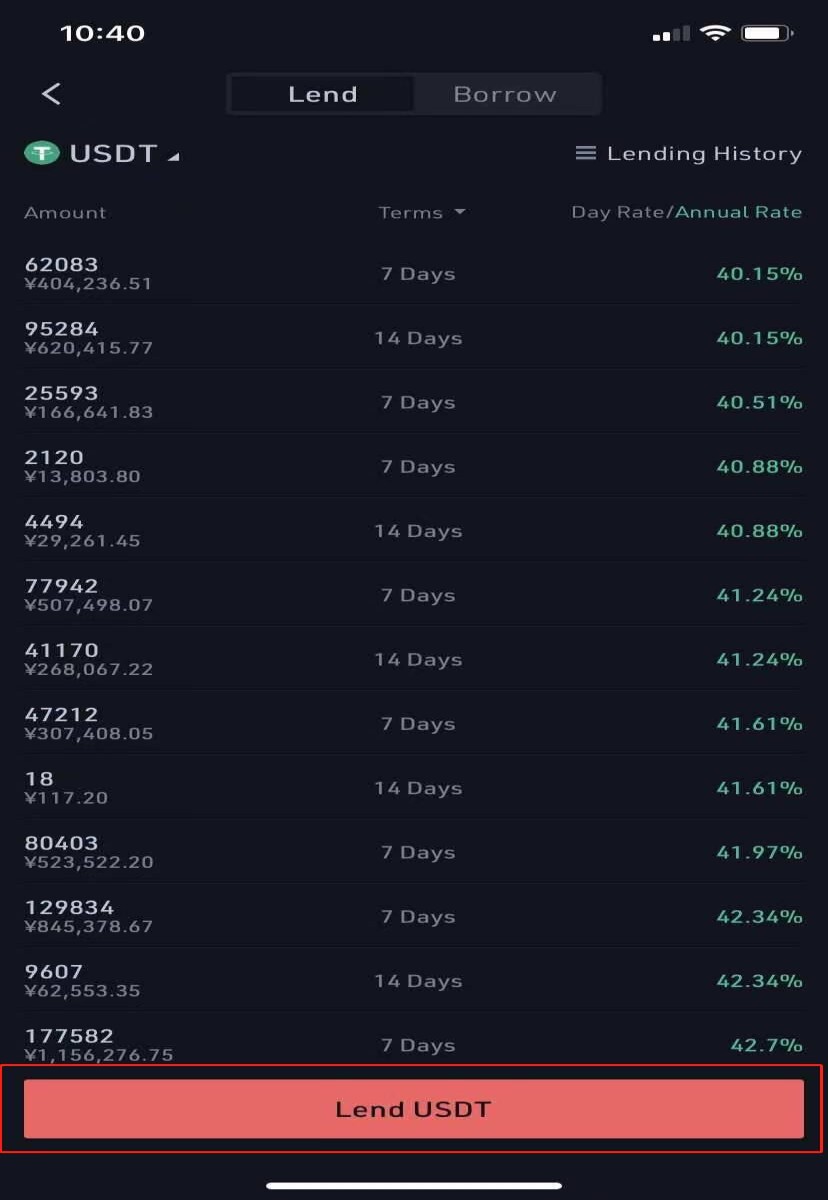828x1200 pixels.
Task: Go back using the left arrow
Action: pyautogui.click(x=51, y=94)
